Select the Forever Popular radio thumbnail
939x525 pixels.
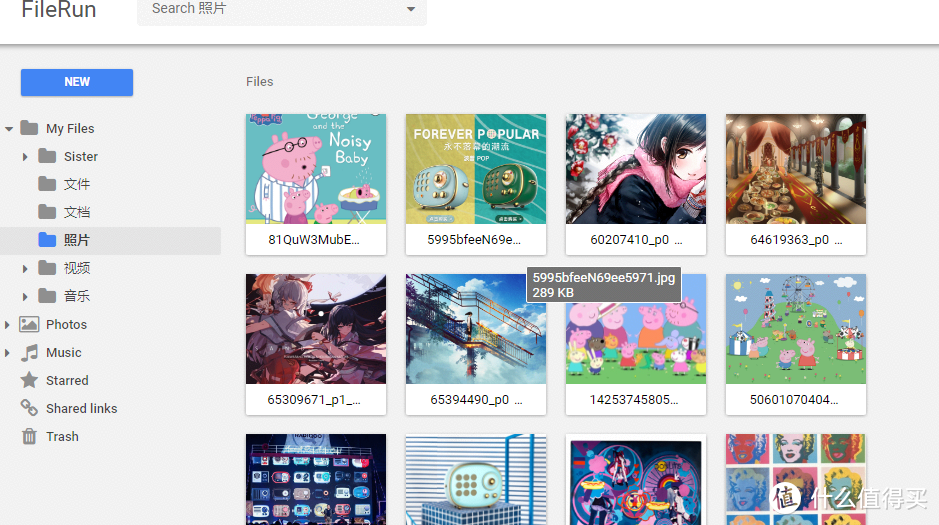[x=475, y=169]
